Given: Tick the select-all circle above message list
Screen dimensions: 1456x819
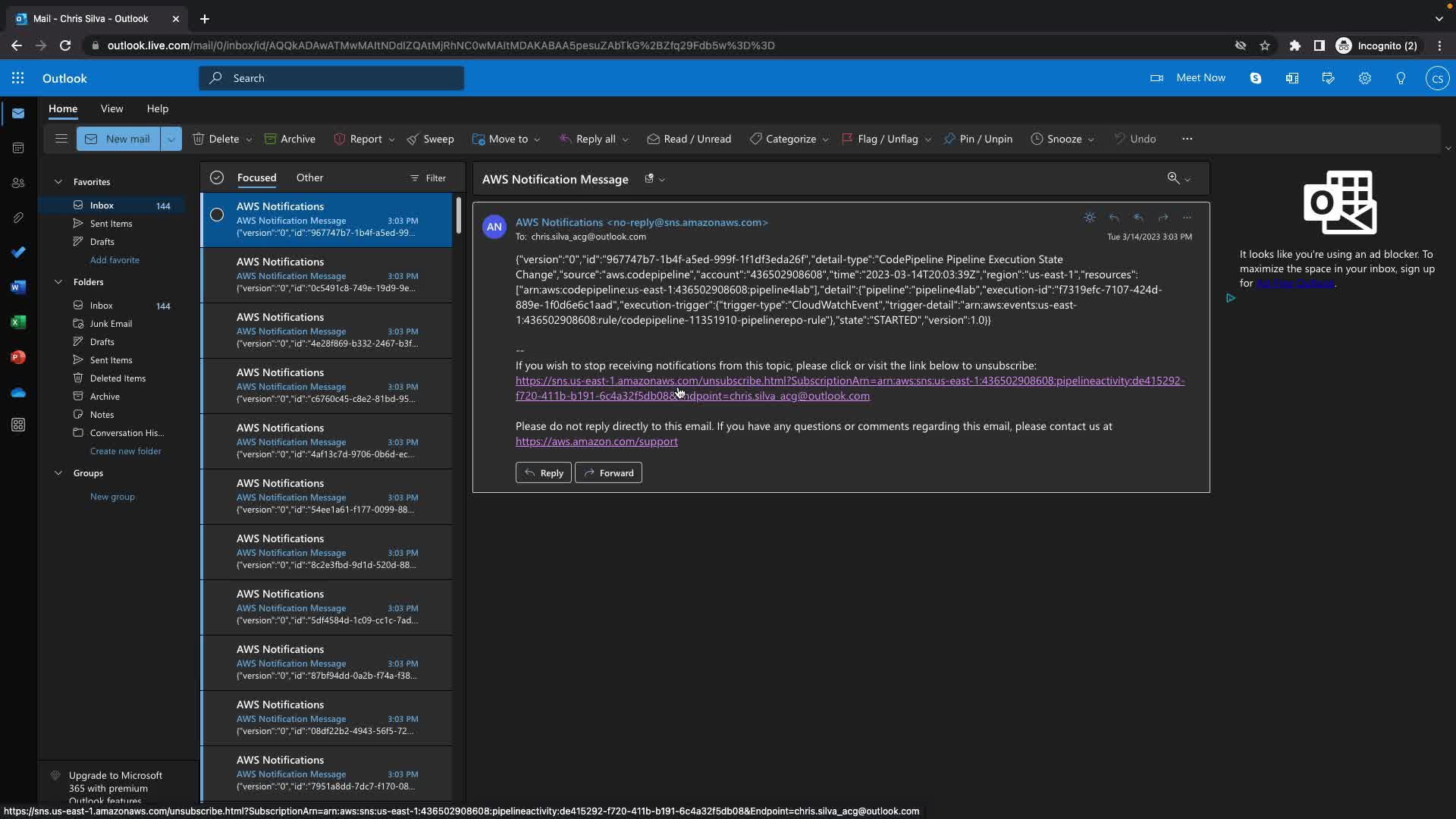Looking at the screenshot, I should pos(217,177).
